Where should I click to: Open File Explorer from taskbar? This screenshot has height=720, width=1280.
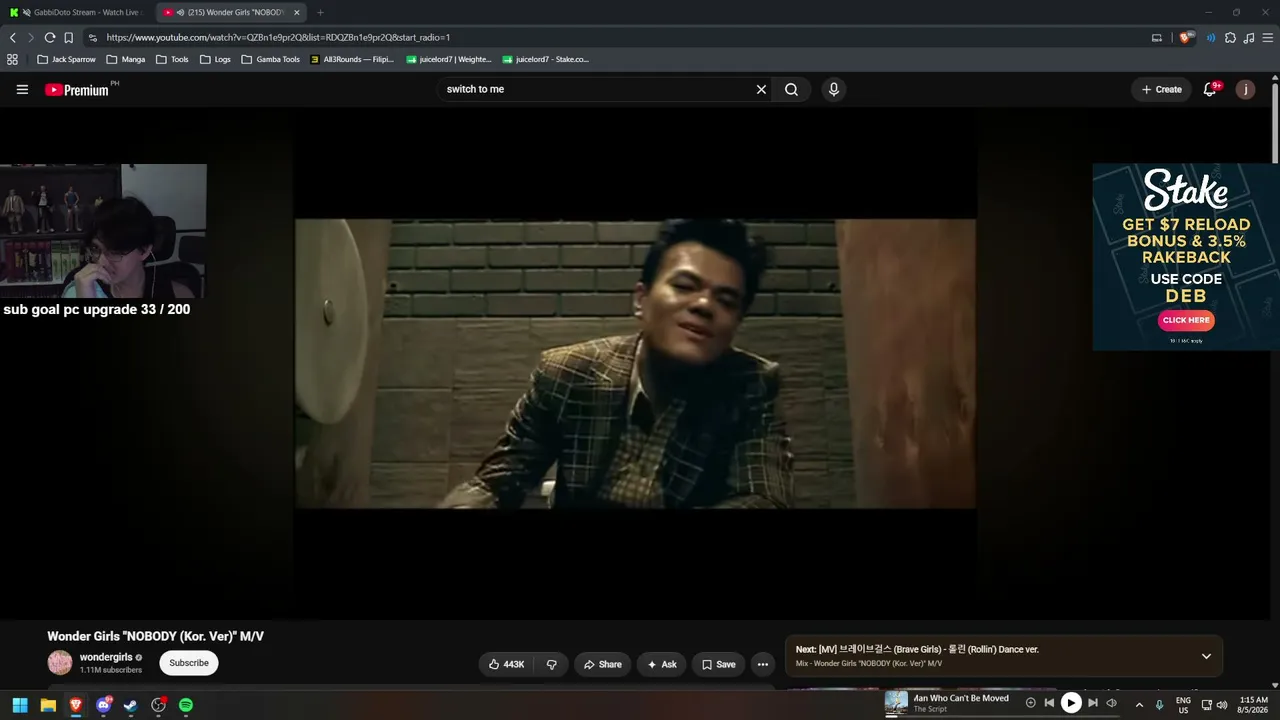tap(48, 705)
